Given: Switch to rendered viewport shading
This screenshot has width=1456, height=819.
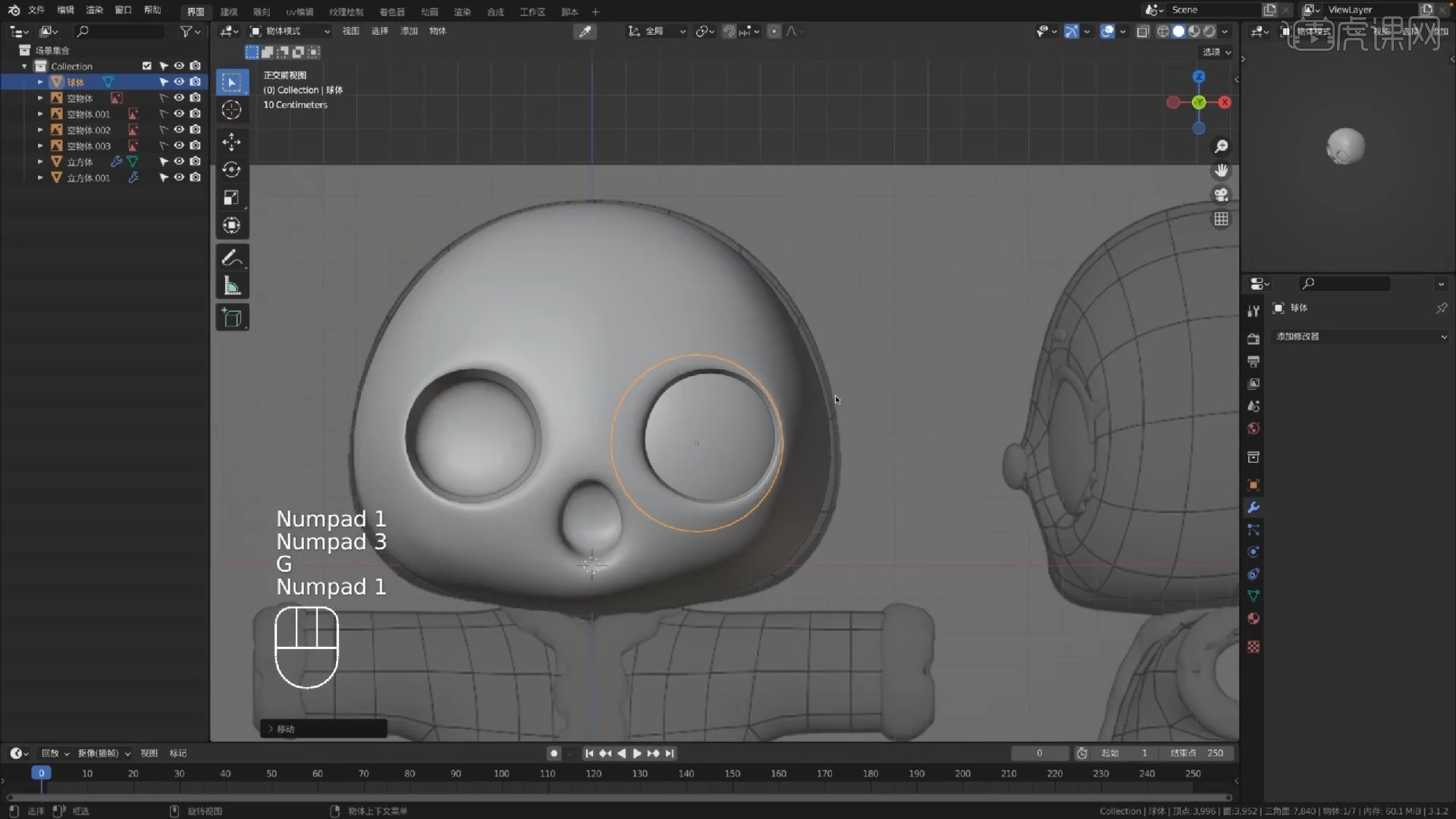Looking at the screenshot, I should point(1210,31).
